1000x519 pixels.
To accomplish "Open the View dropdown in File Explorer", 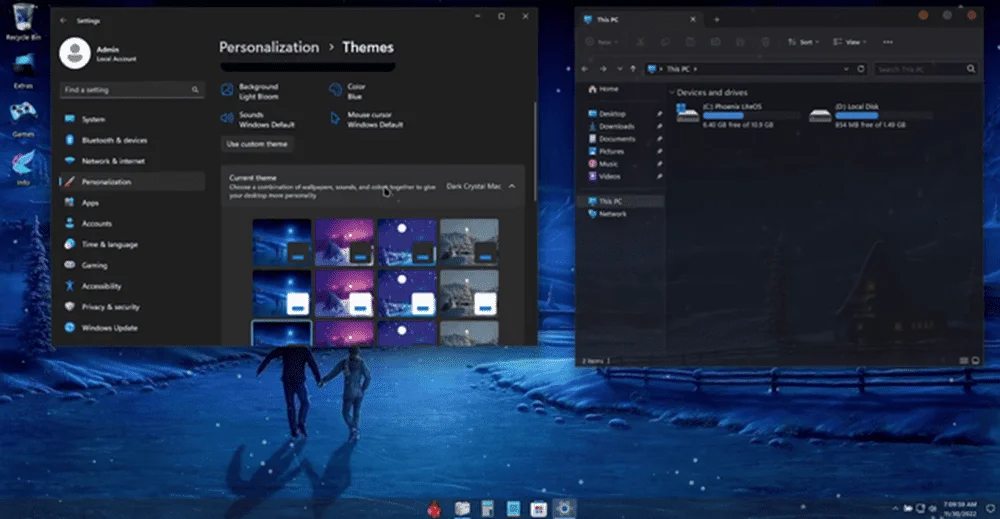I will tap(849, 42).
